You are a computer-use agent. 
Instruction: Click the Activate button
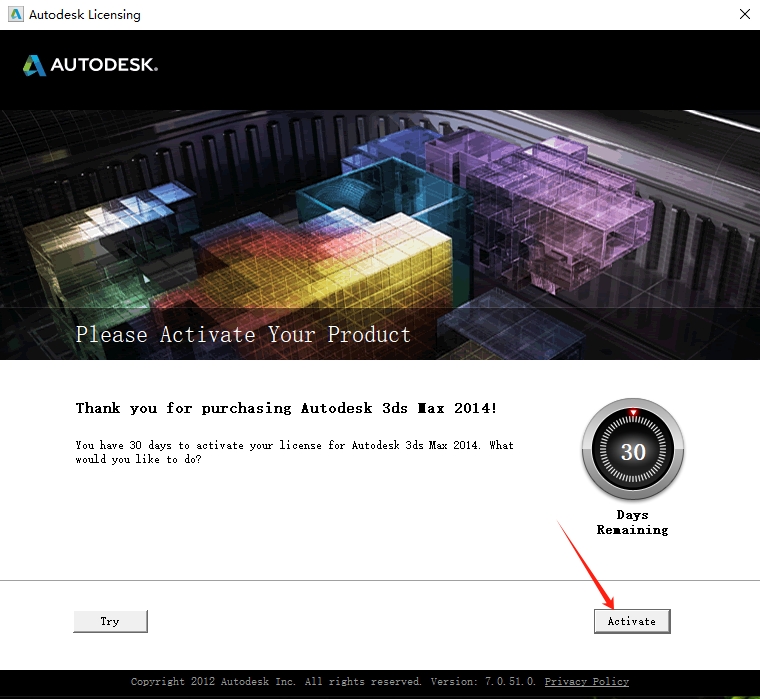pos(632,621)
